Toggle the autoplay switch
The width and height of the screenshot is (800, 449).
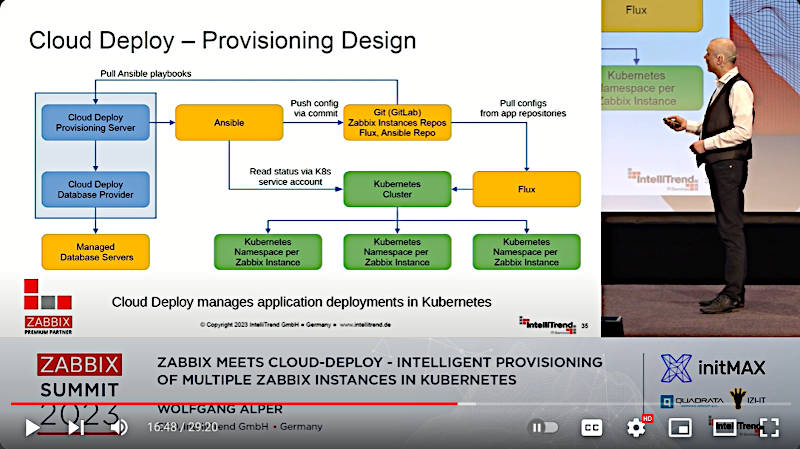tap(544, 427)
